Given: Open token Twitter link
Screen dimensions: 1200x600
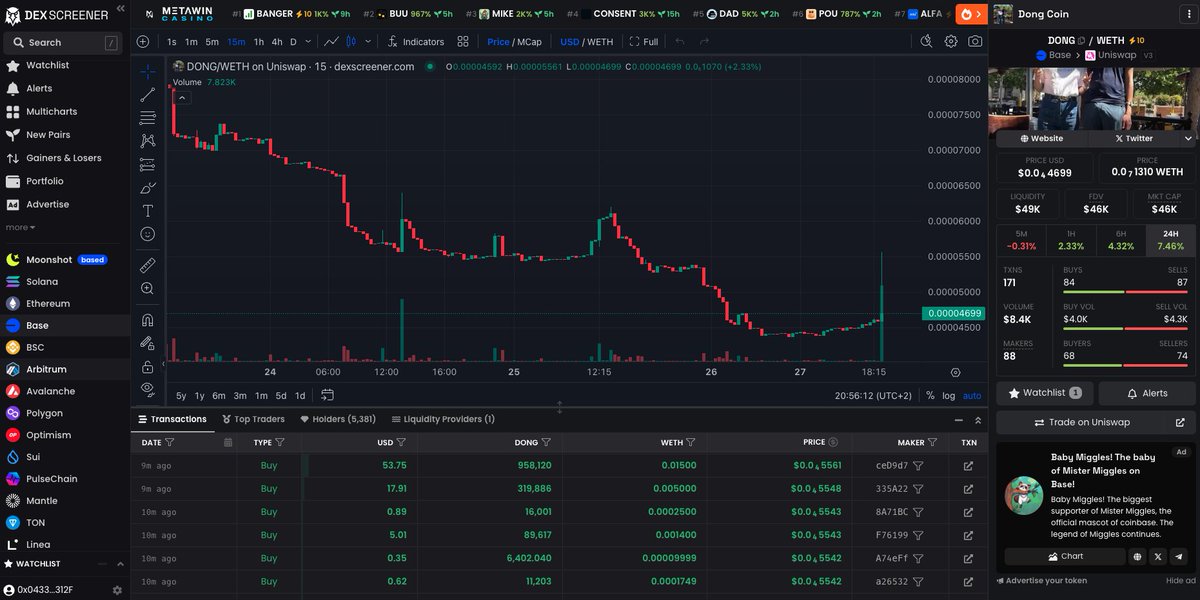Looking at the screenshot, I should coord(1134,139).
